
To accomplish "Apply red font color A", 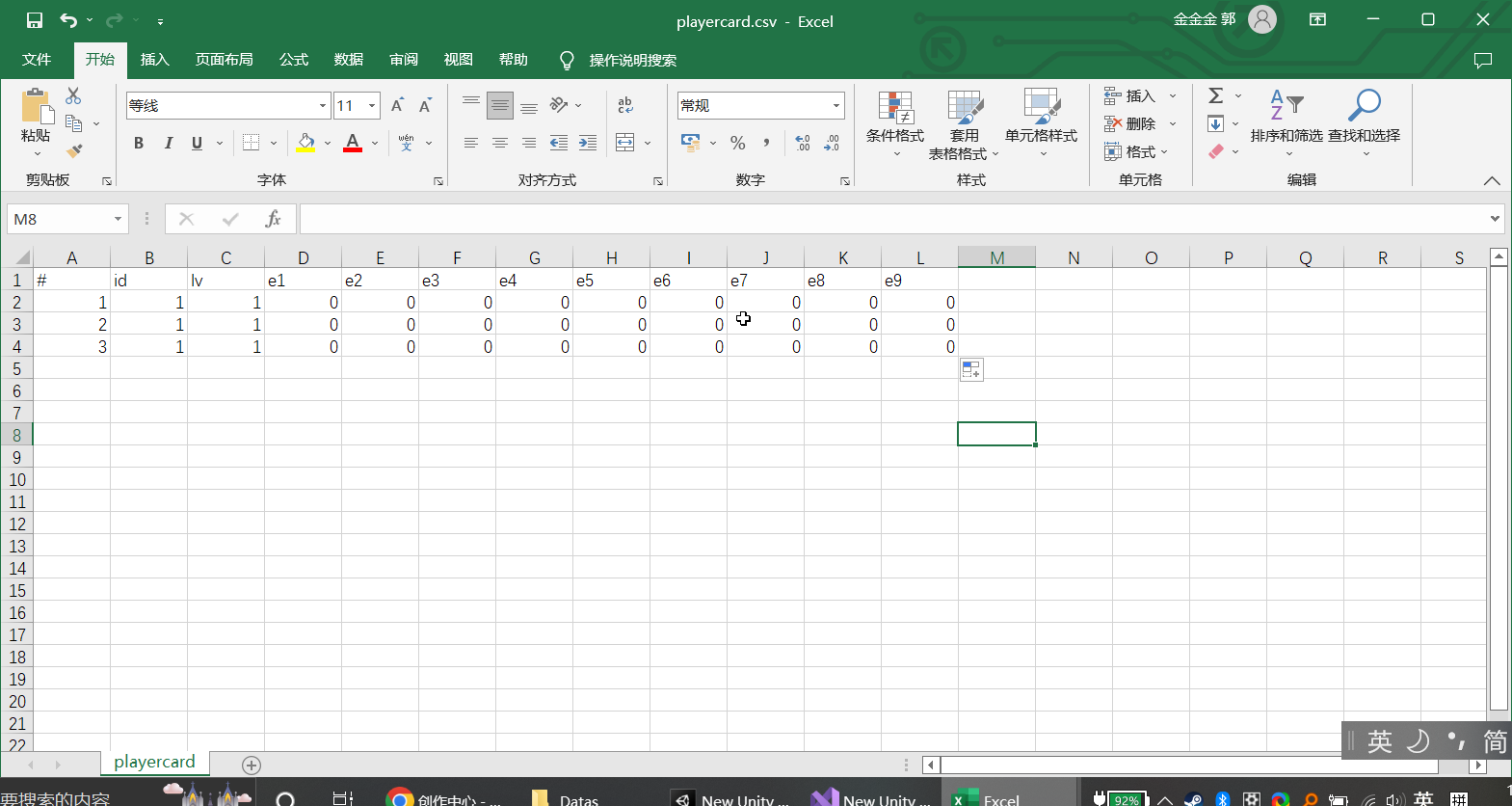I will tap(353, 143).
